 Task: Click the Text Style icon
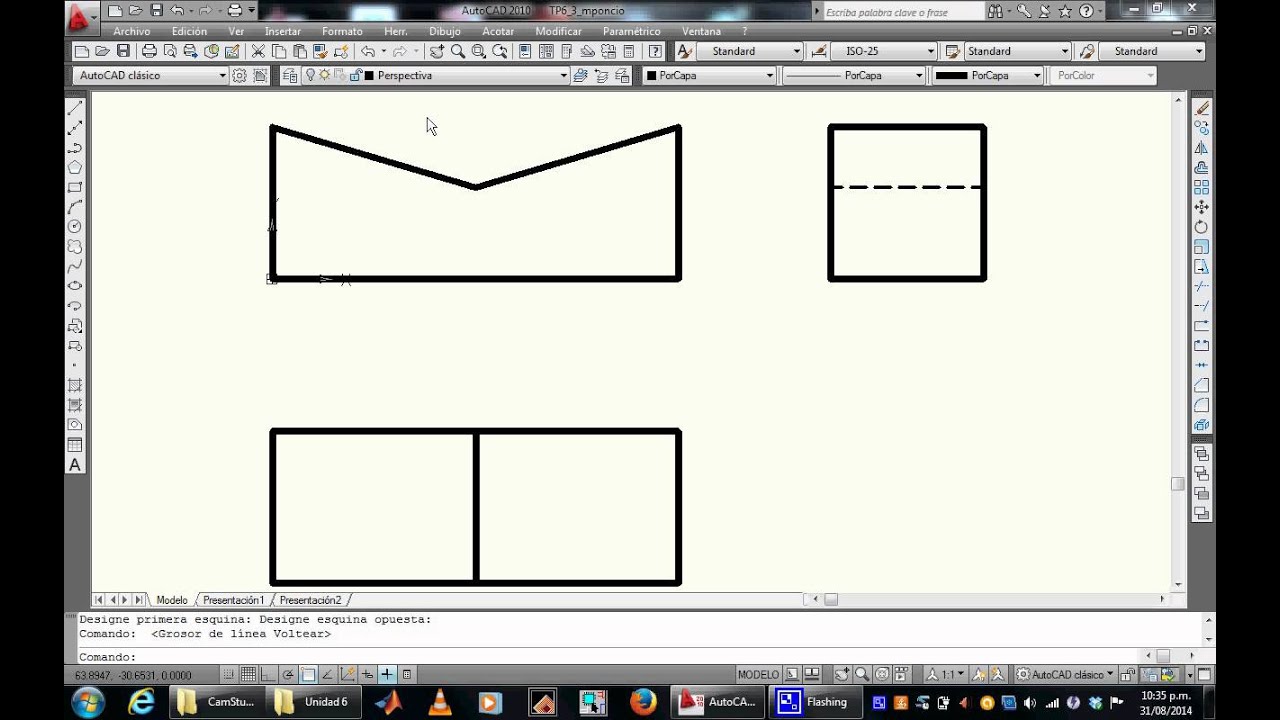tap(684, 51)
